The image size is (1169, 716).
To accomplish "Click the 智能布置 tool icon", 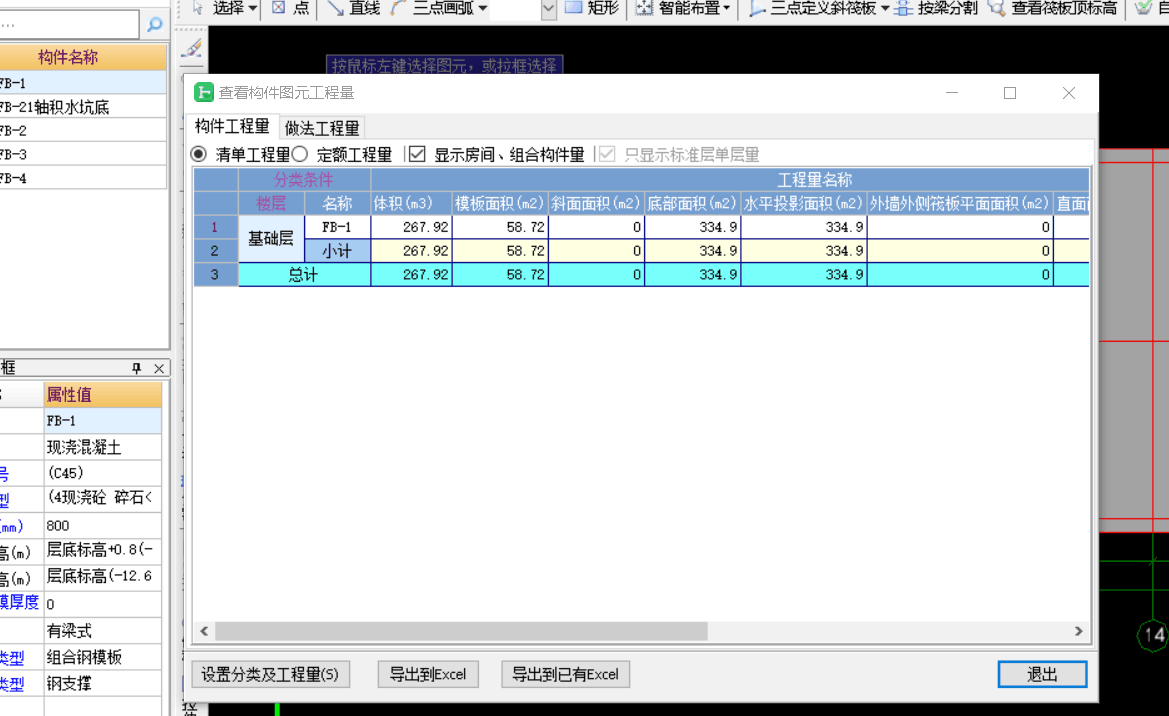I will (x=644, y=8).
